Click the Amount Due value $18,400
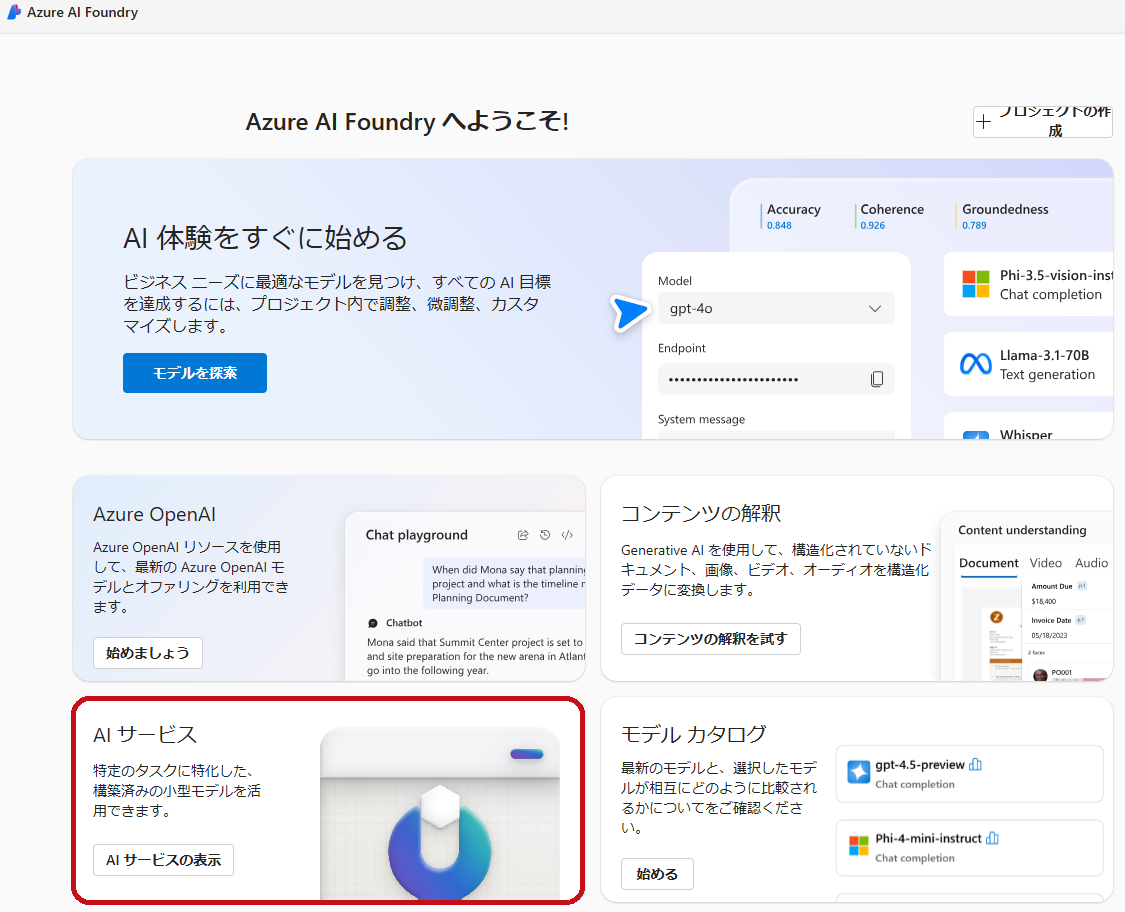This screenshot has height=912, width=1125. (x=1043, y=601)
